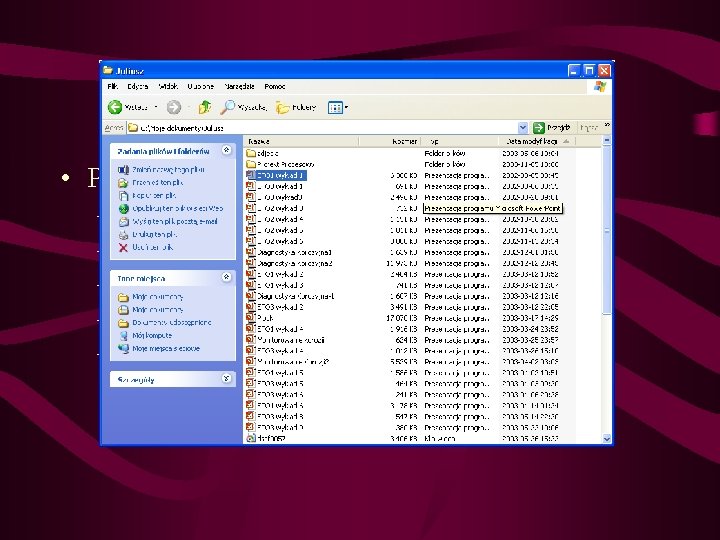This screenshot has width=720, height=540.
Task: Click Wyślij ten plik pocztą e-mail
Action: (x=168, y=221)
